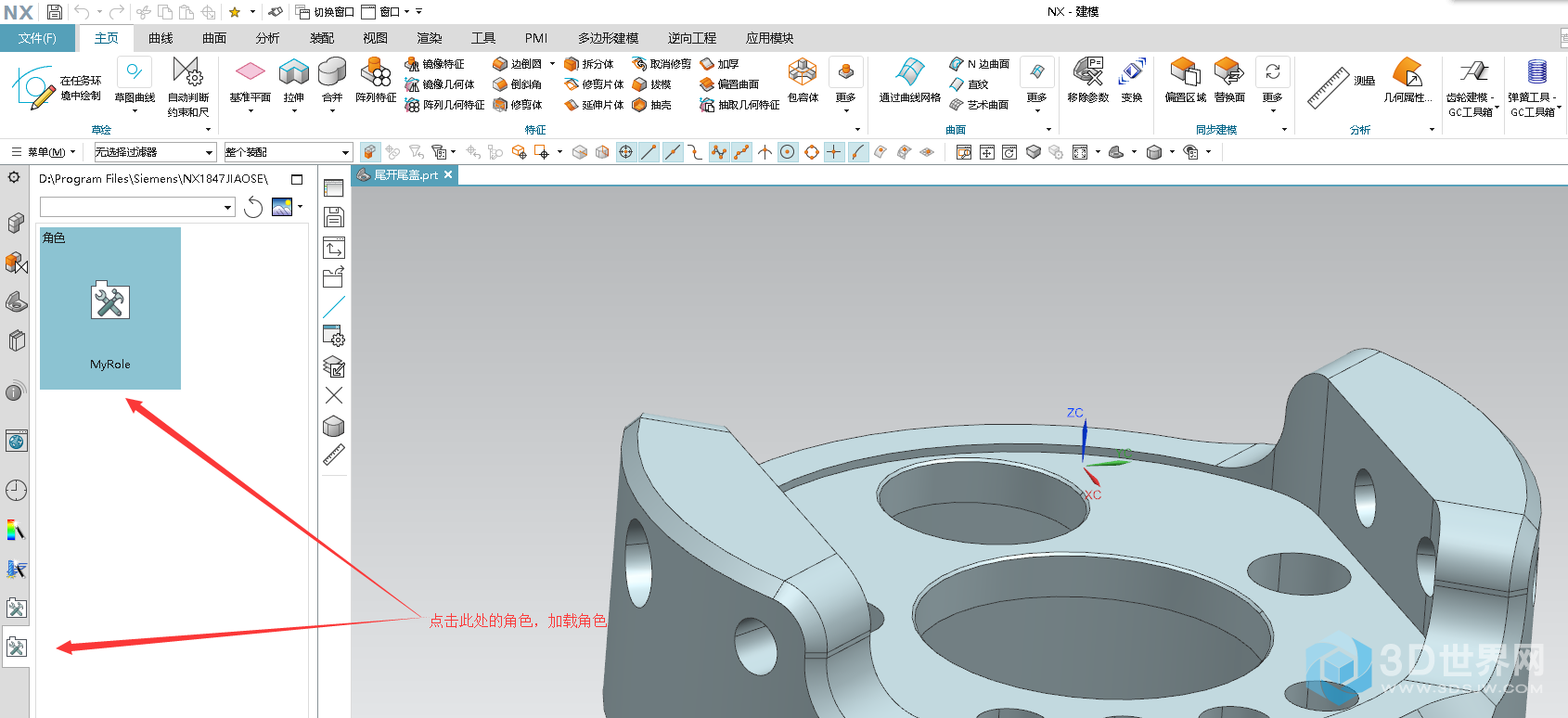Select the 替换面 replace face tool

pyautogui.click(x=1229, y=81)
